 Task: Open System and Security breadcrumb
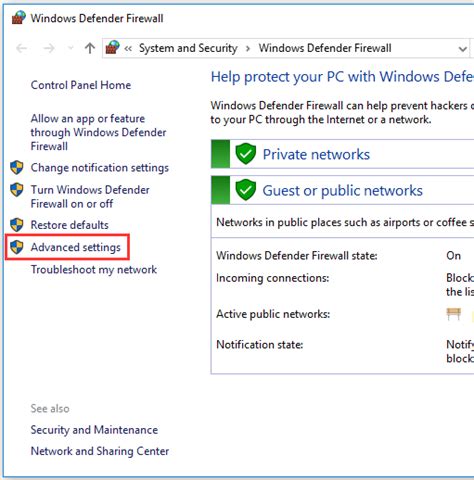[188, 48]
